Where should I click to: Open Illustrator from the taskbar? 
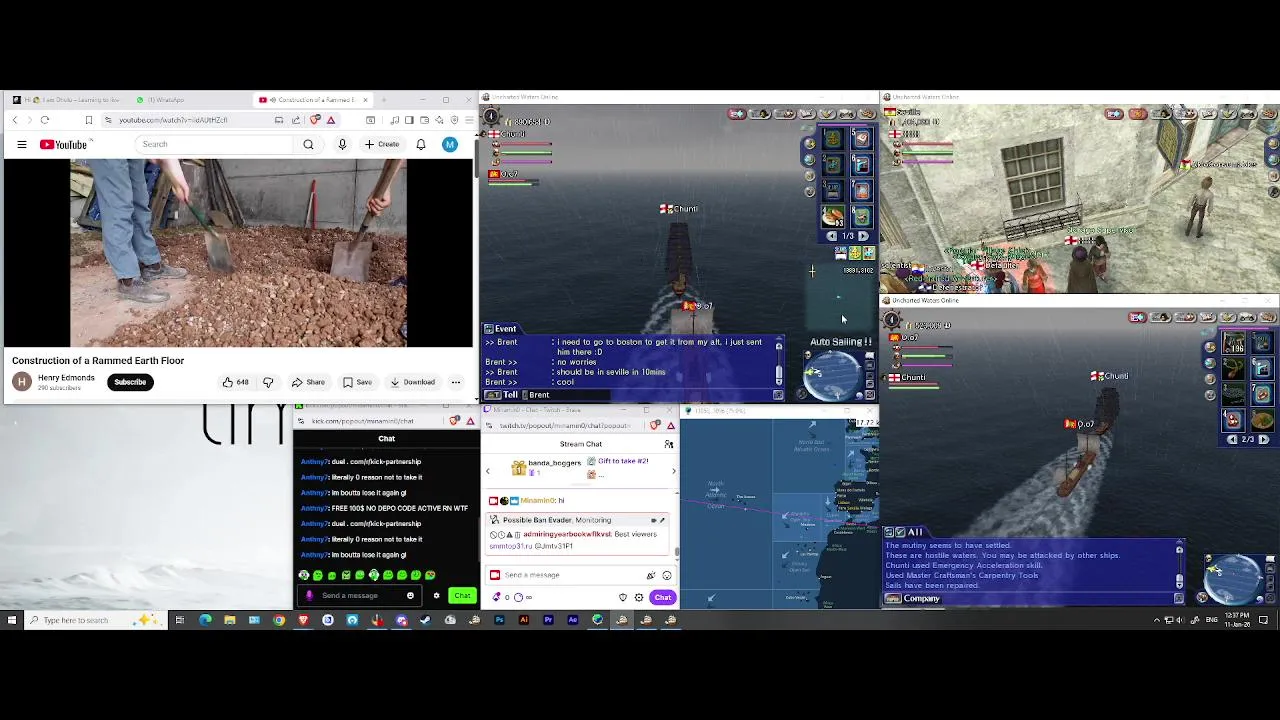pyautogui.click(x=524, y=620)
